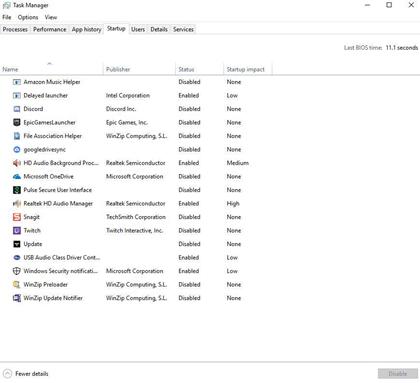Click the Realtek HD Audio Manager icon
The image size is (420, 383).
pos(17,204)
